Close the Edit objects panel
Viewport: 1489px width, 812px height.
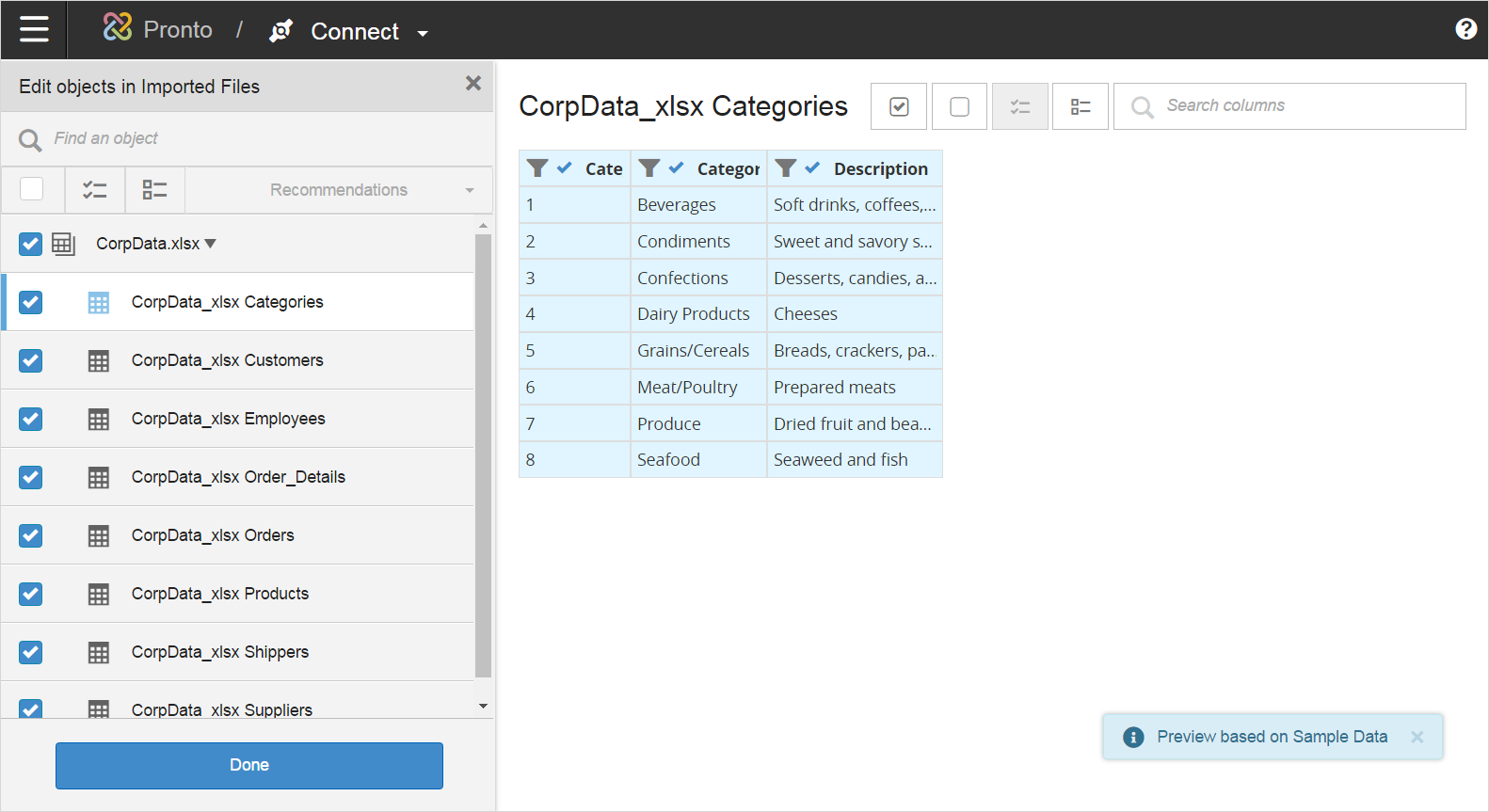click(x=472, y=84)
